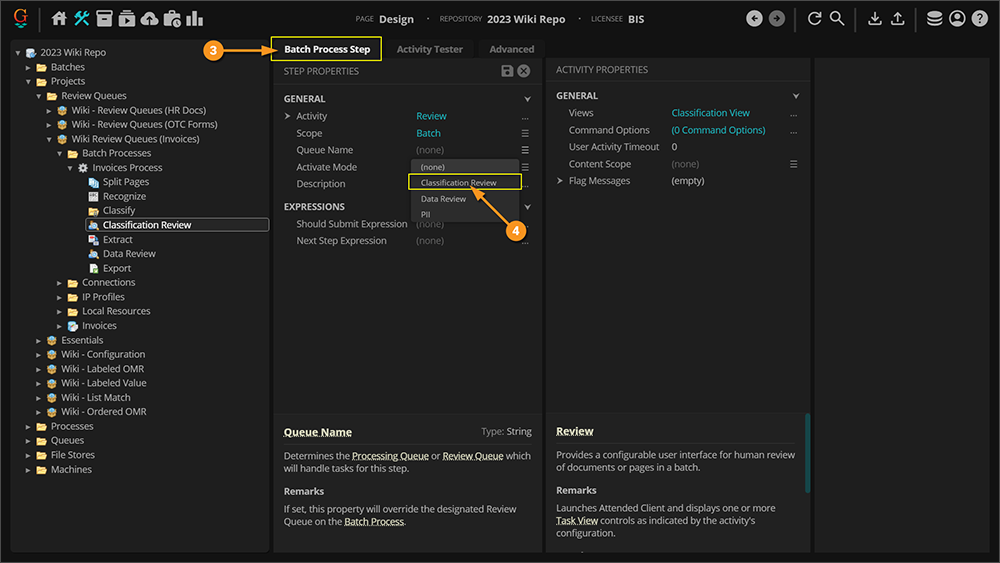1000x563 pixels.
Task: Choose Classification Review in the queue dropdown
Action: tap(458, 183)
